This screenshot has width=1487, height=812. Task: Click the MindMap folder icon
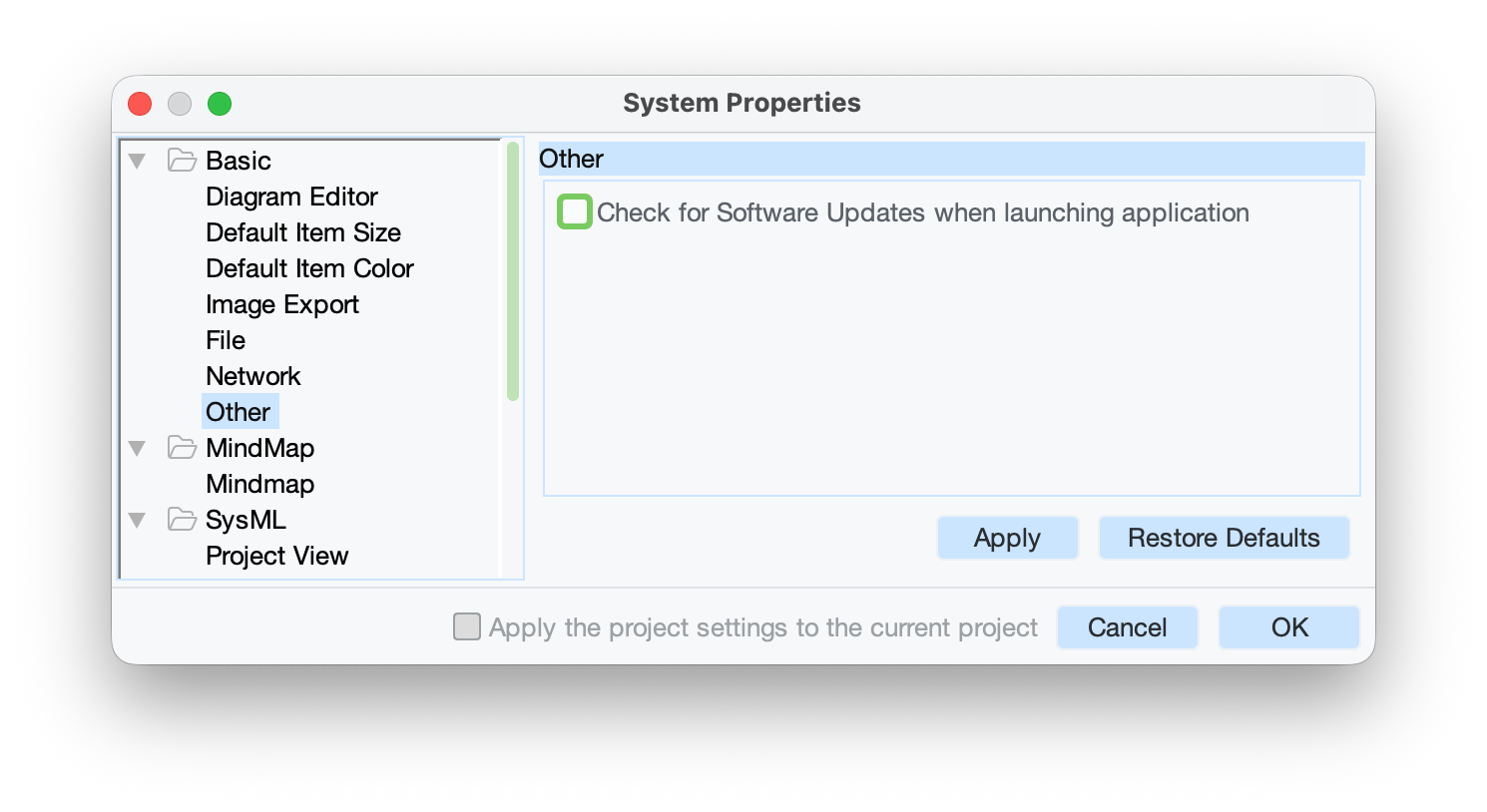click(182, 448)
